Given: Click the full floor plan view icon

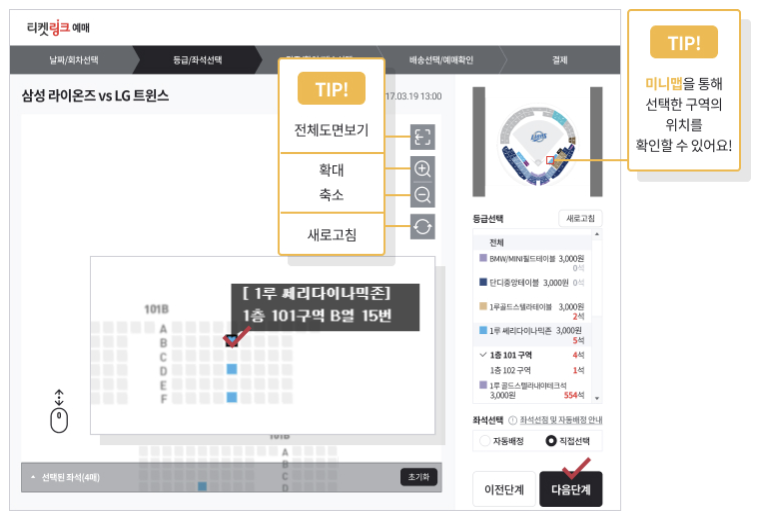Looking at the screenshot, I should (x=423, y=137).
